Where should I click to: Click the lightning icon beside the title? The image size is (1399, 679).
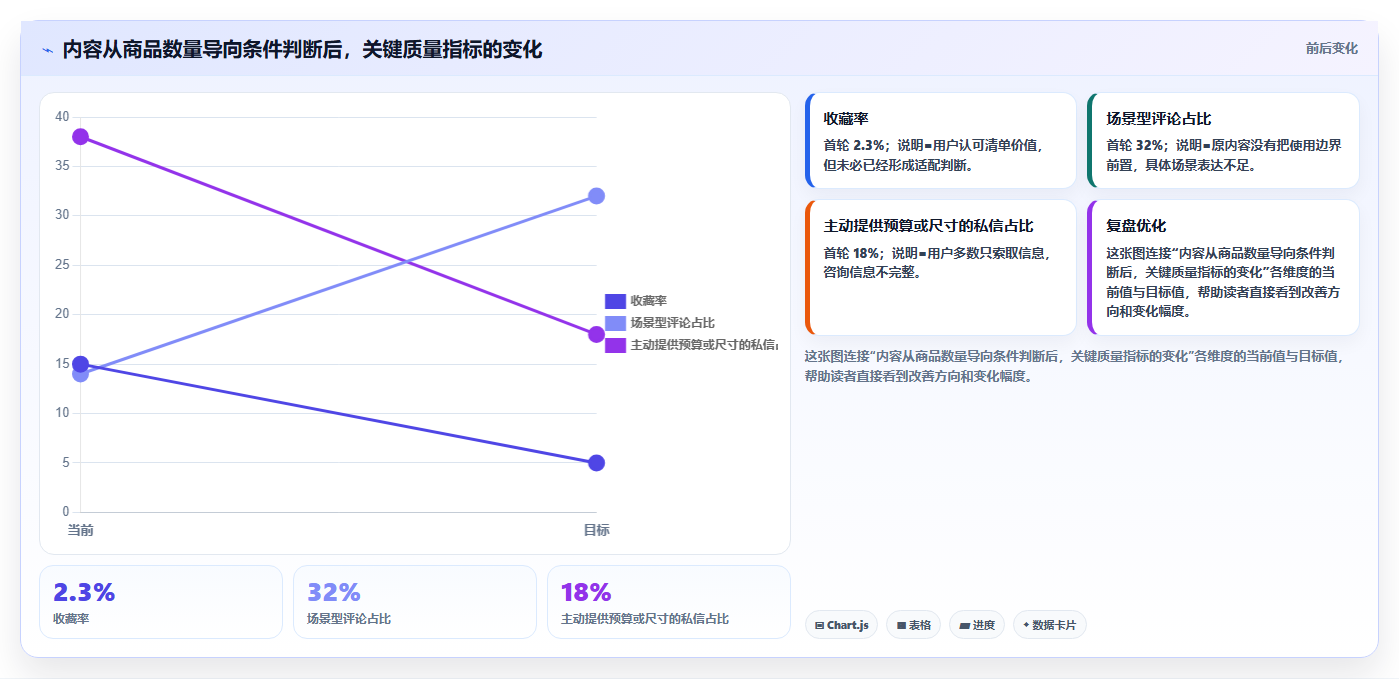click(47, 50)
